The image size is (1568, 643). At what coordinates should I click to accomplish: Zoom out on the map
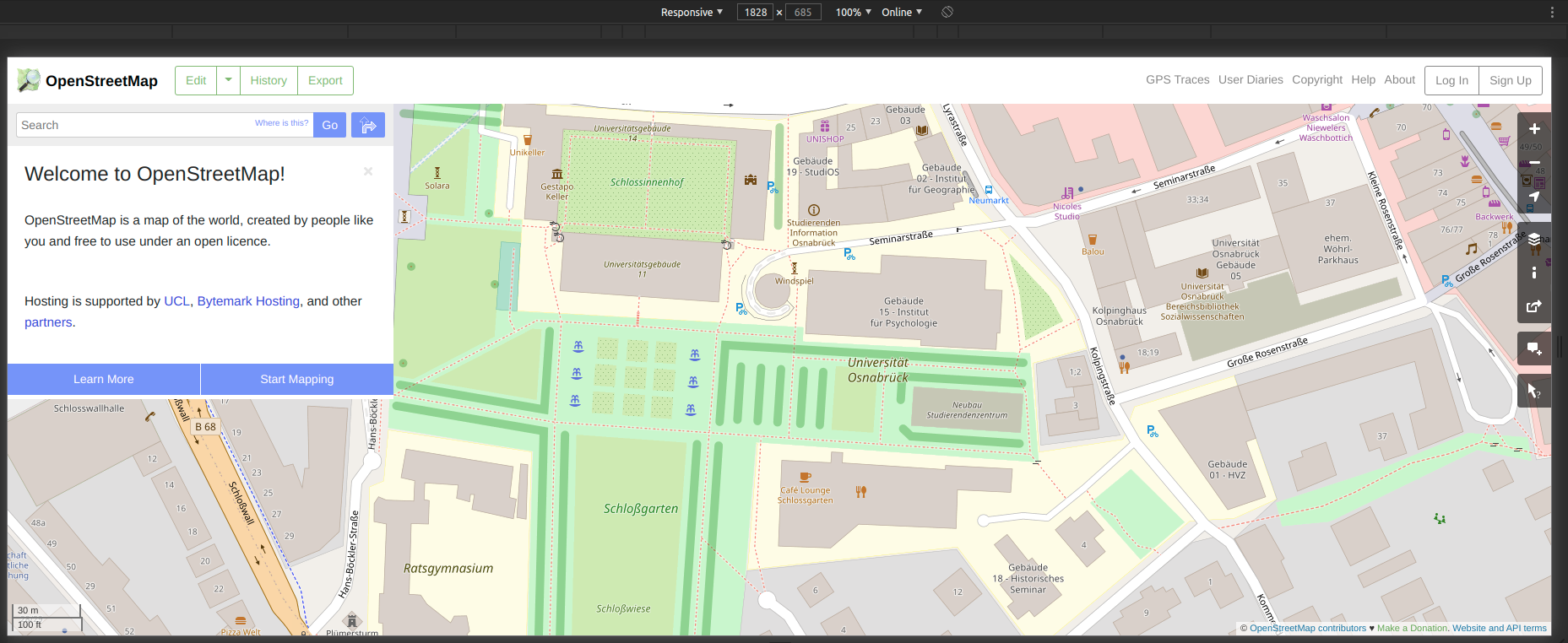pyautogui.click(x=1534, y=163)
